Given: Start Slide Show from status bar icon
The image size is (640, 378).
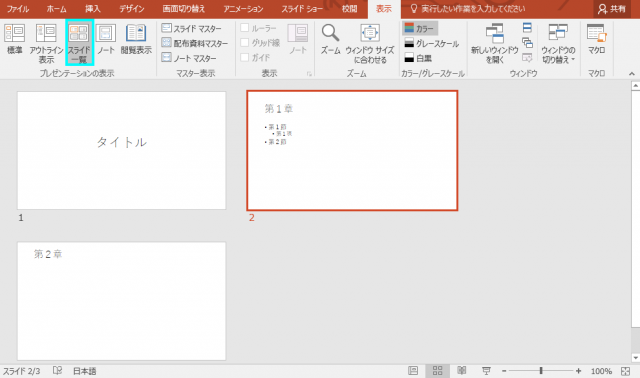Looking at the screenshot, I should (486, 371).
